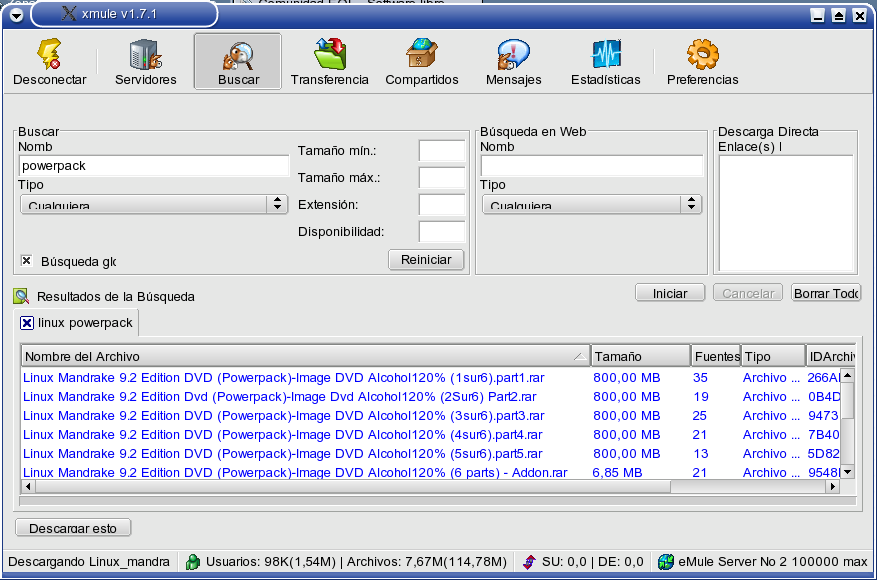Select the (5sur6).part5.rar result row
The image size is (877, 580).
click(431, 454)
